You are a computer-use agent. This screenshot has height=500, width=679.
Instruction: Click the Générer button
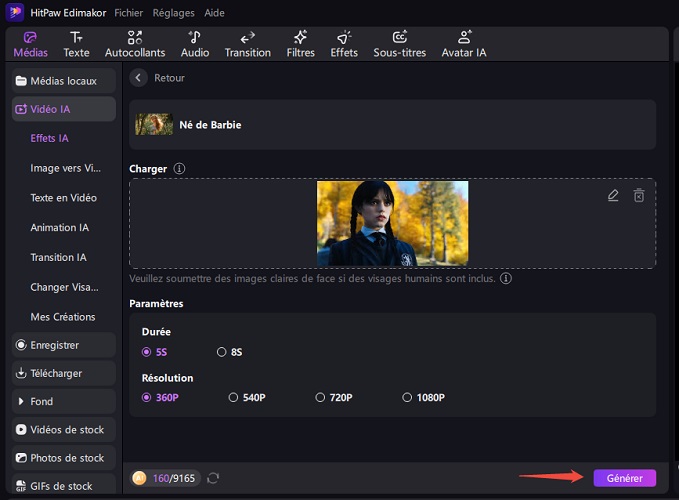624,478
